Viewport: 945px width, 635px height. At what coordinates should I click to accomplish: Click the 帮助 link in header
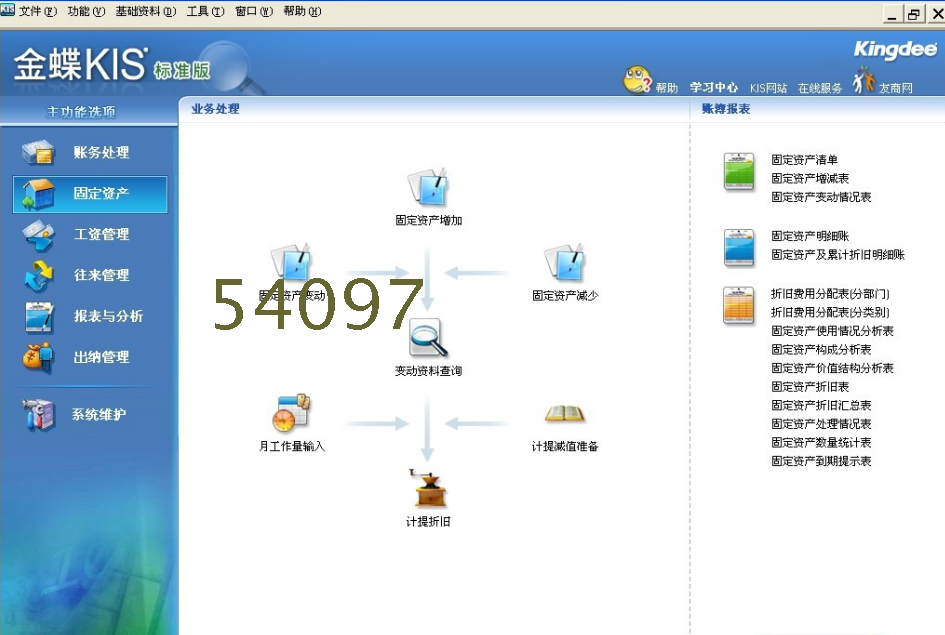click(667, 88)
